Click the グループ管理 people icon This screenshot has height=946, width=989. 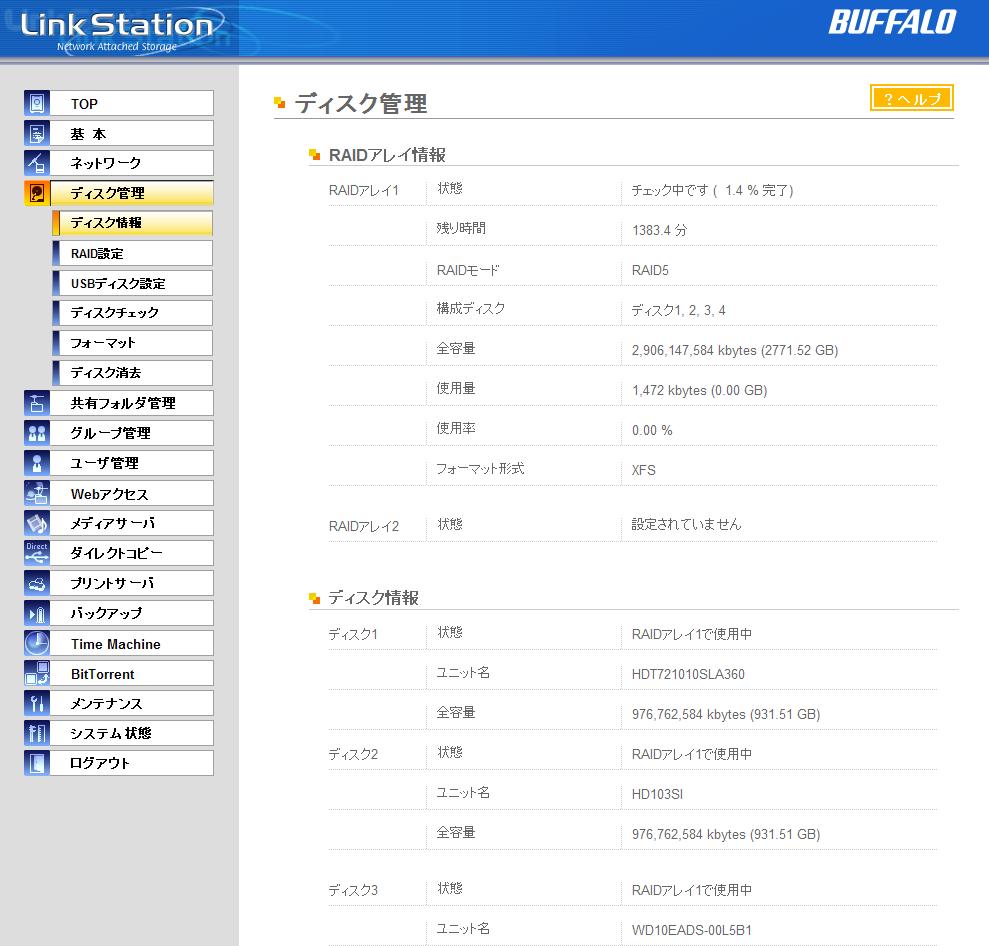click(37, 433)
